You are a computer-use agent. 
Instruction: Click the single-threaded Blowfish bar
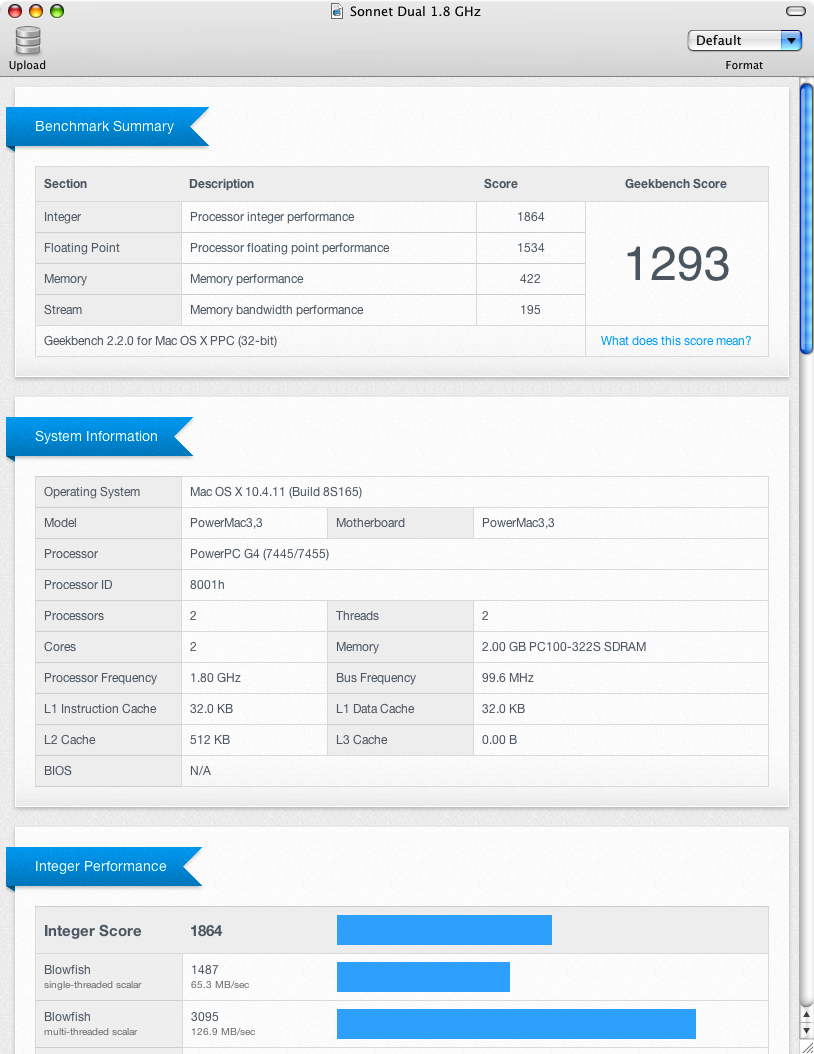pyautogui.click(x=423, y=977)
